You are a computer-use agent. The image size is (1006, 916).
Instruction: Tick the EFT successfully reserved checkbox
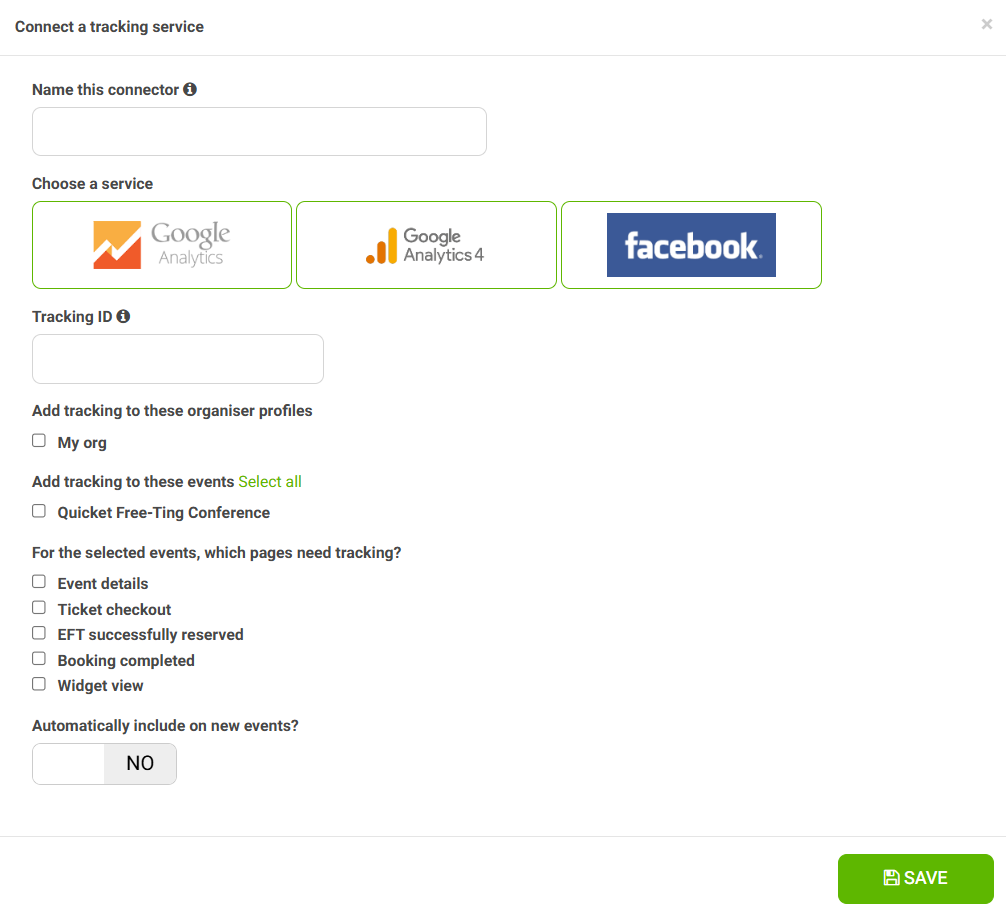click(39, 633)
